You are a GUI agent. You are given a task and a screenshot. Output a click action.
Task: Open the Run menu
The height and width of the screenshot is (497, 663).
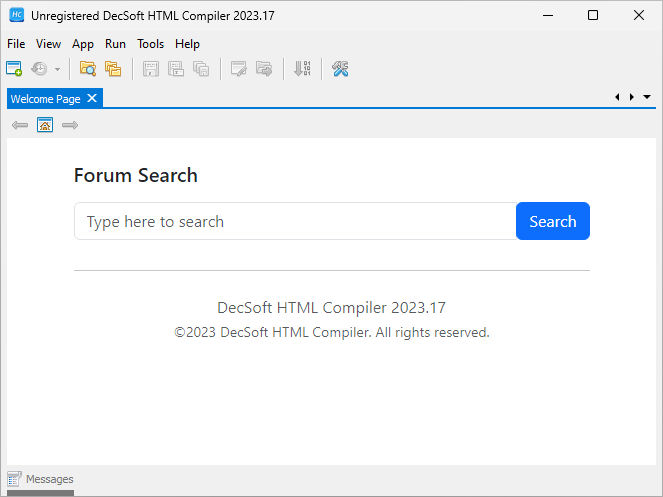point(115,44)
